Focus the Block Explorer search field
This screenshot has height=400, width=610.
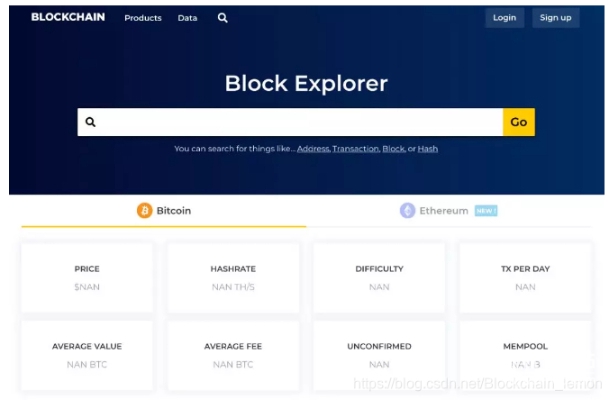[290, 122]
